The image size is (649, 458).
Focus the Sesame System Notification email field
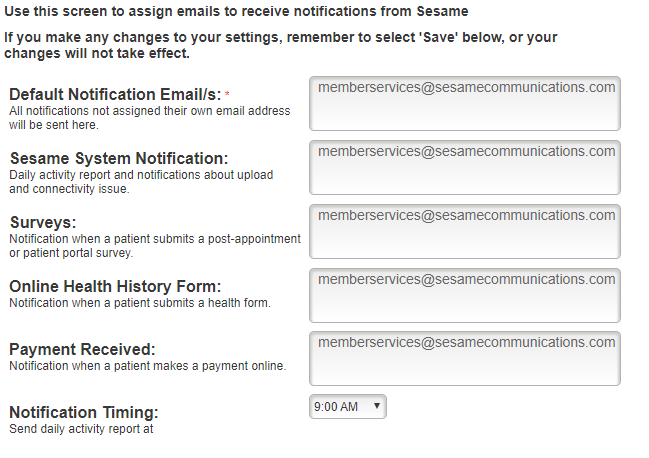click(464, 168)
